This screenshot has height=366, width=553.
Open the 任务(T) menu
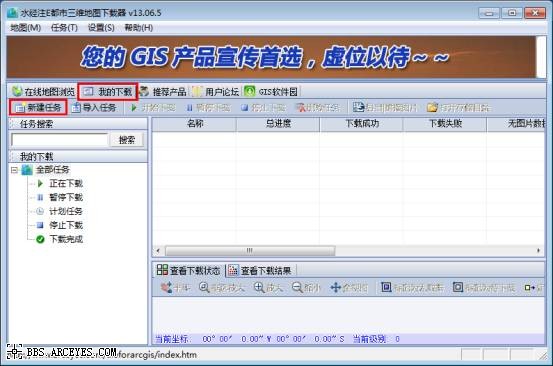pyautogui.click(x=64, y=28)
